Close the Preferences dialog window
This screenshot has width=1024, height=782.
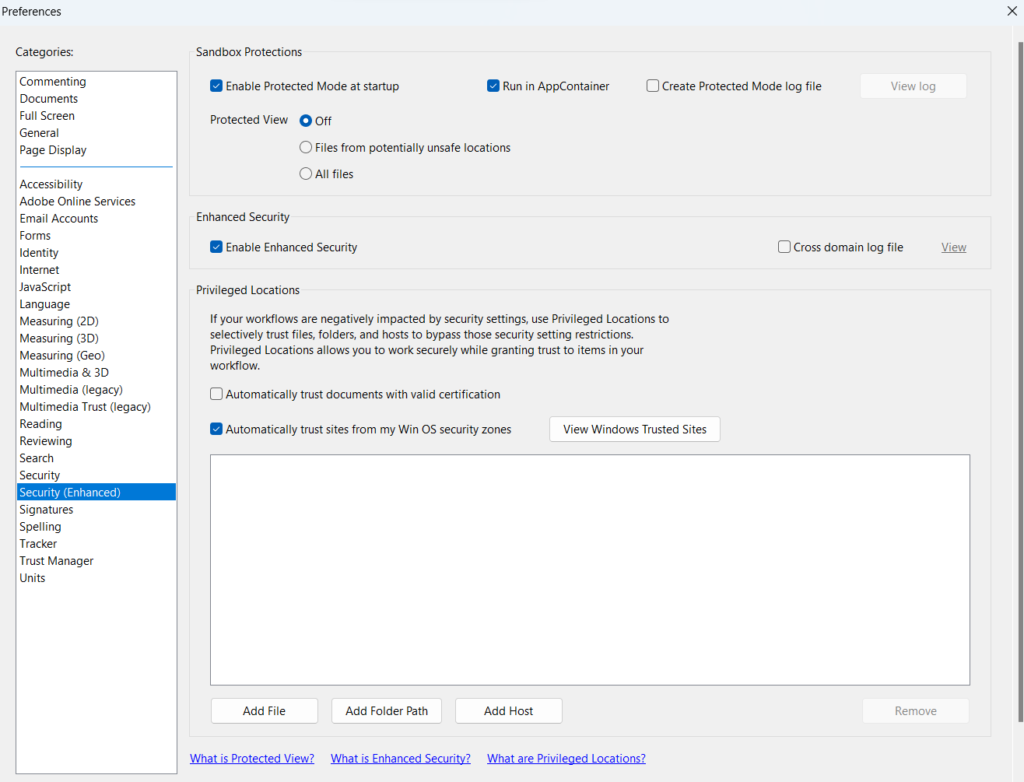click(1011, 11)
